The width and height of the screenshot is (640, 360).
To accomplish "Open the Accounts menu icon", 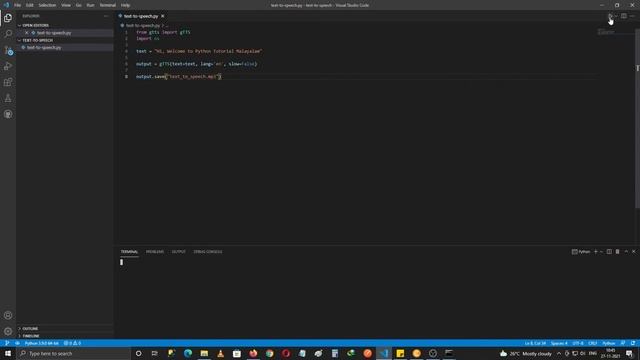I will tap(8, 315).
